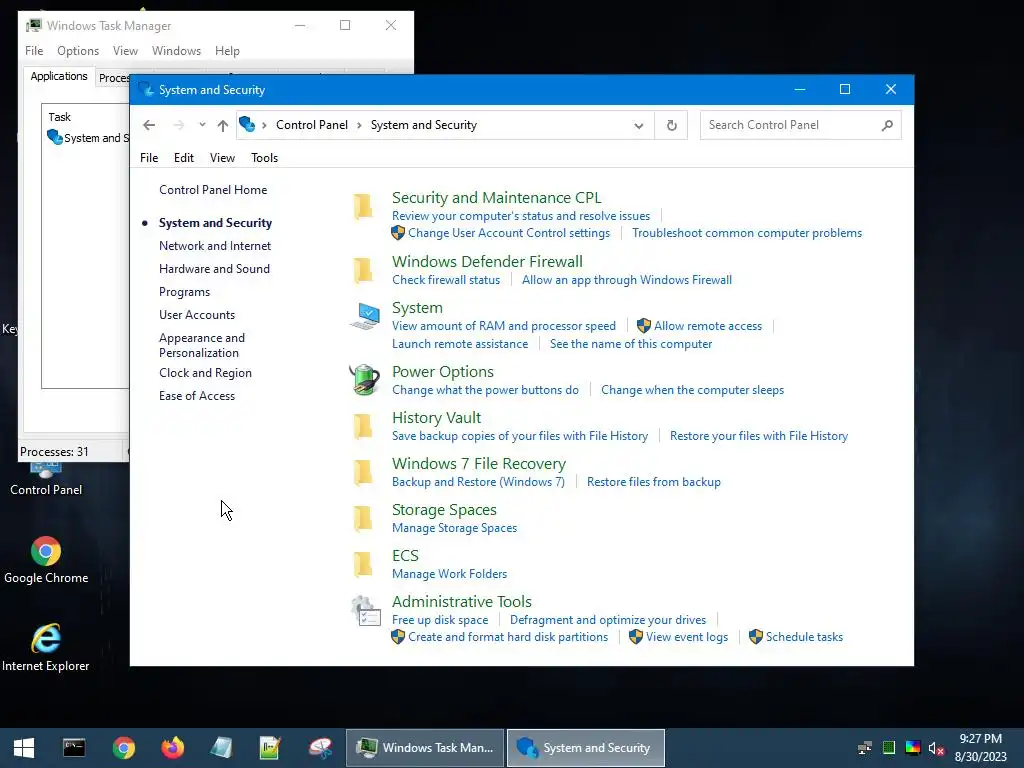Click Manage Work Folders link
The image size is (1024, 768).
coord(449,574)
